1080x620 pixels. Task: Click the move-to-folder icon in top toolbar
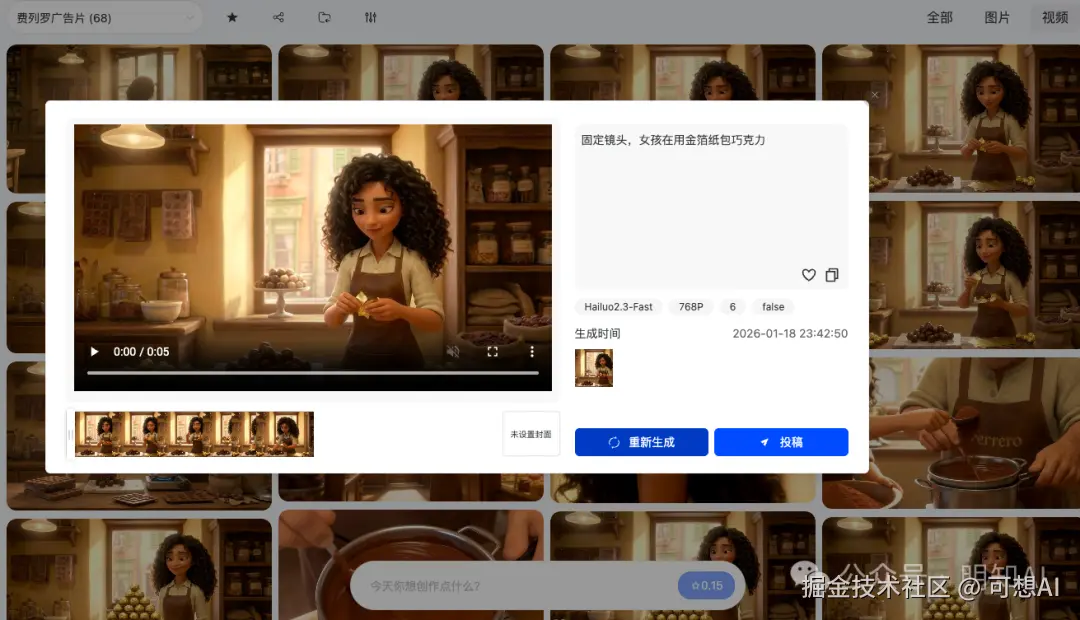(x=324, y=17)
